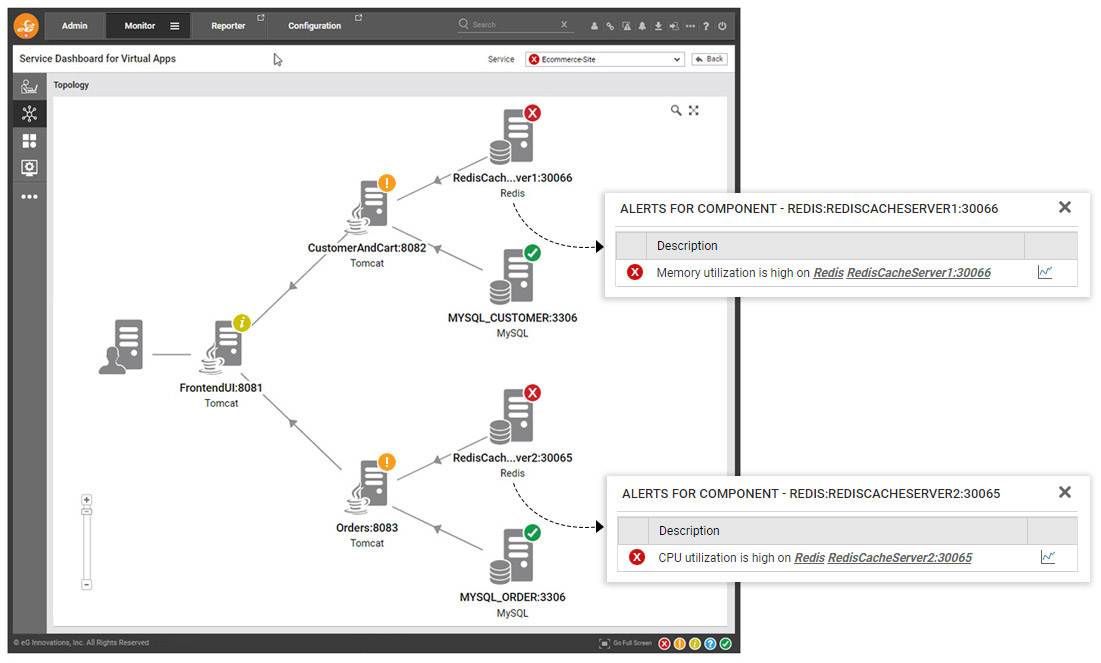Click the yellow minor info icon in footer
Viewport: 1101px width, 663px height.
695,643
